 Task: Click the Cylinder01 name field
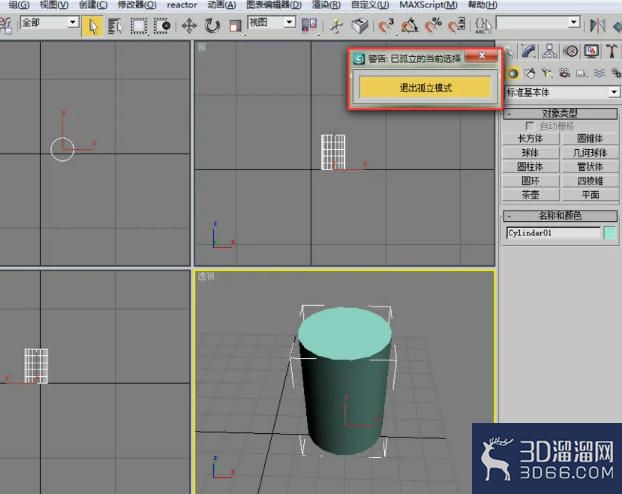point(553,233)
